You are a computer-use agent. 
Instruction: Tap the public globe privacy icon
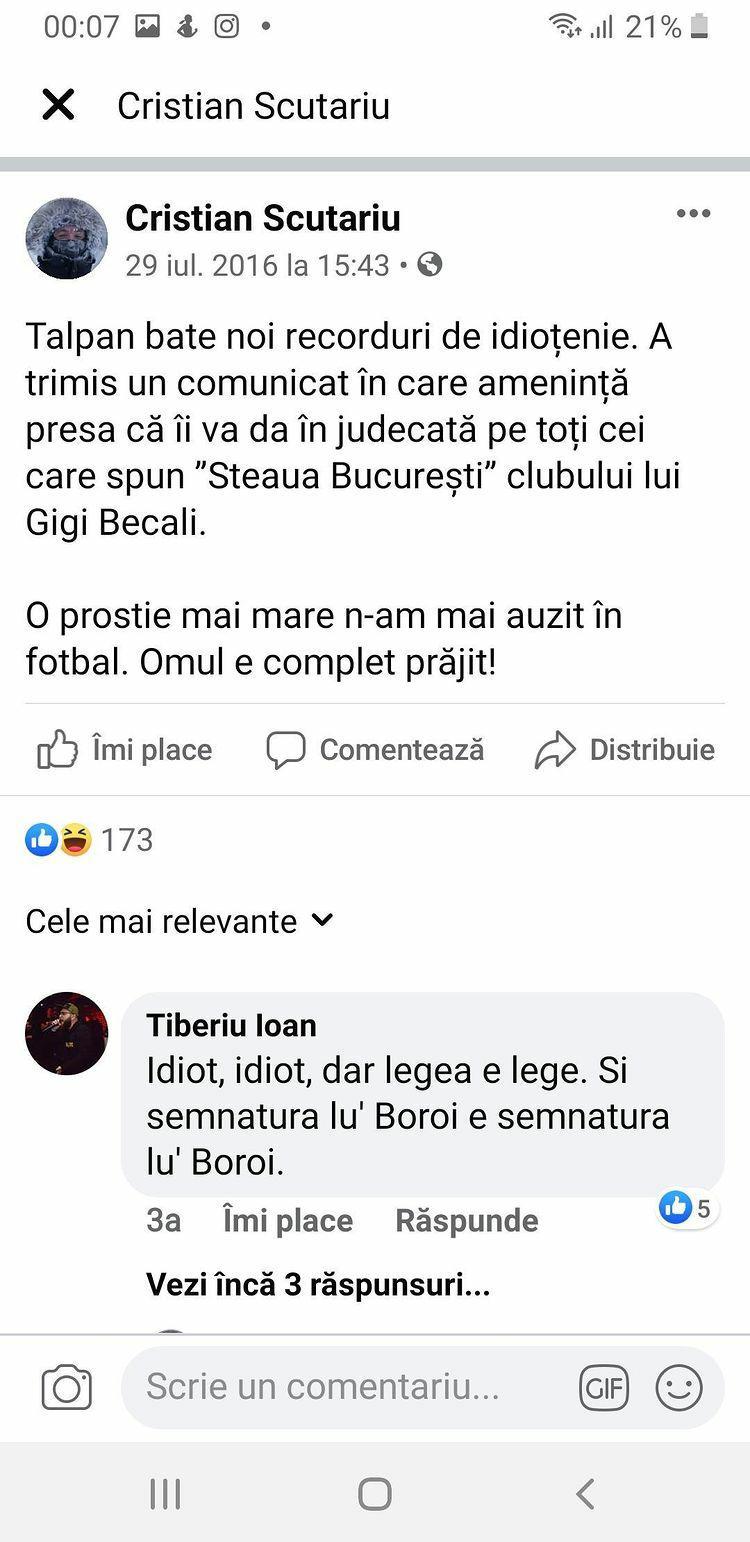pyautogui.click(x=430, y=265)
